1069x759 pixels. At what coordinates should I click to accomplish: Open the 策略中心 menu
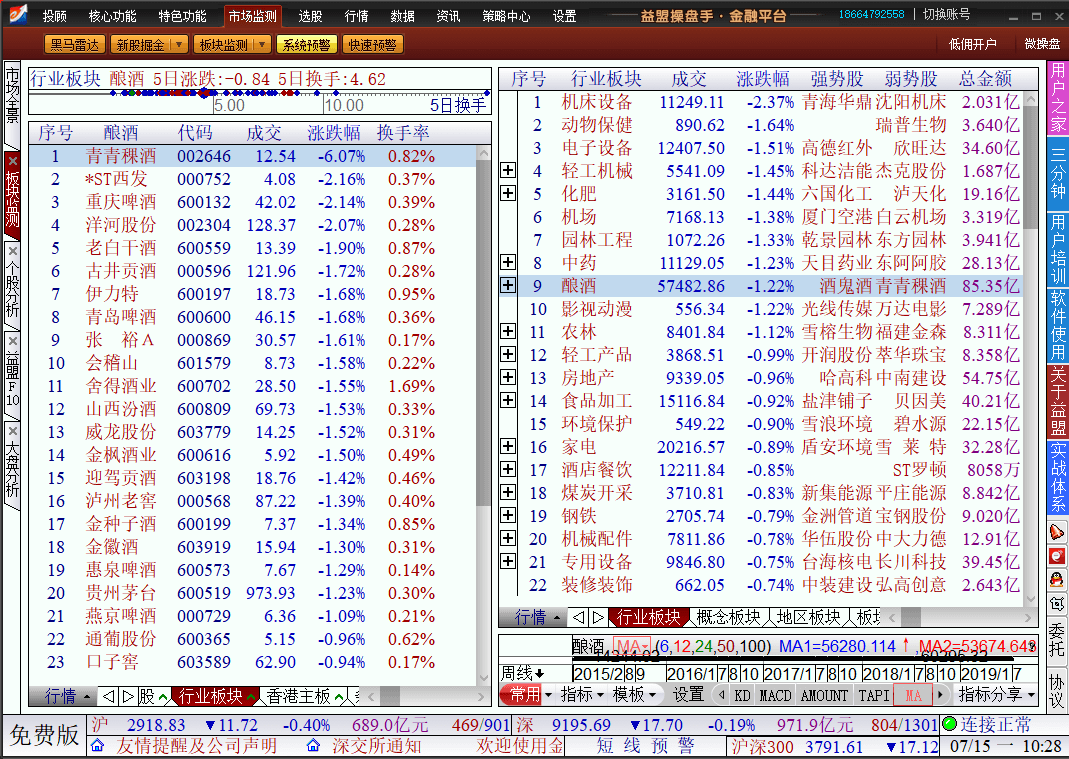coord(506,16)
